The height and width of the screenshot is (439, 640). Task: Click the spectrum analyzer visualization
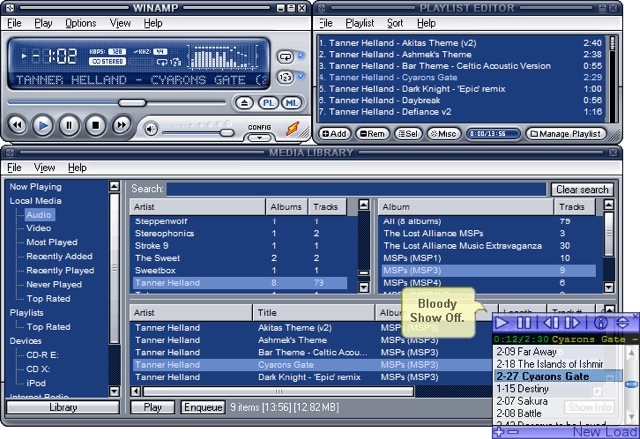222,56
